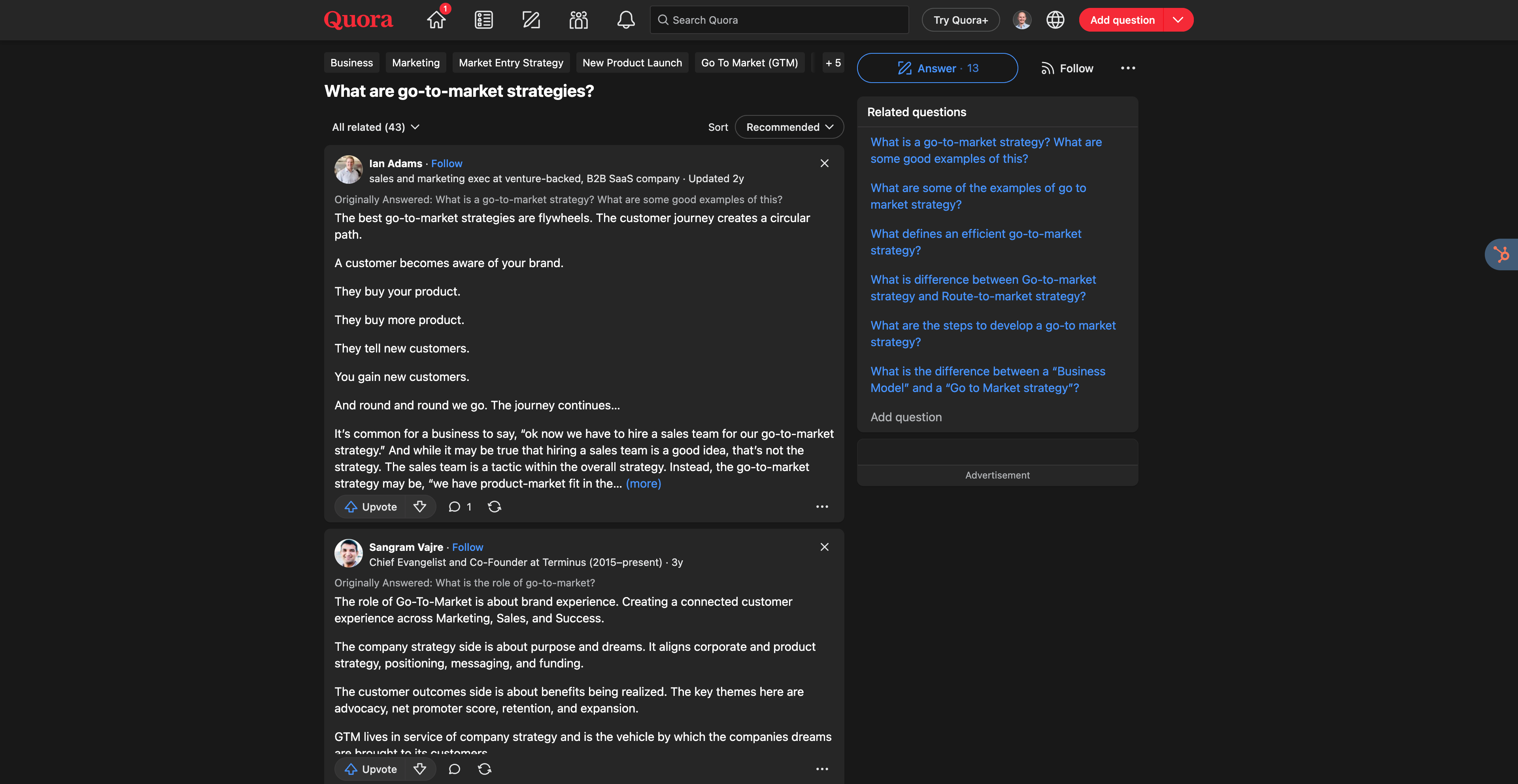Expand Add question dropdown arrow
This screenshot has height=784, width=1518.
pyautogui.click(x=1178, y=20)
